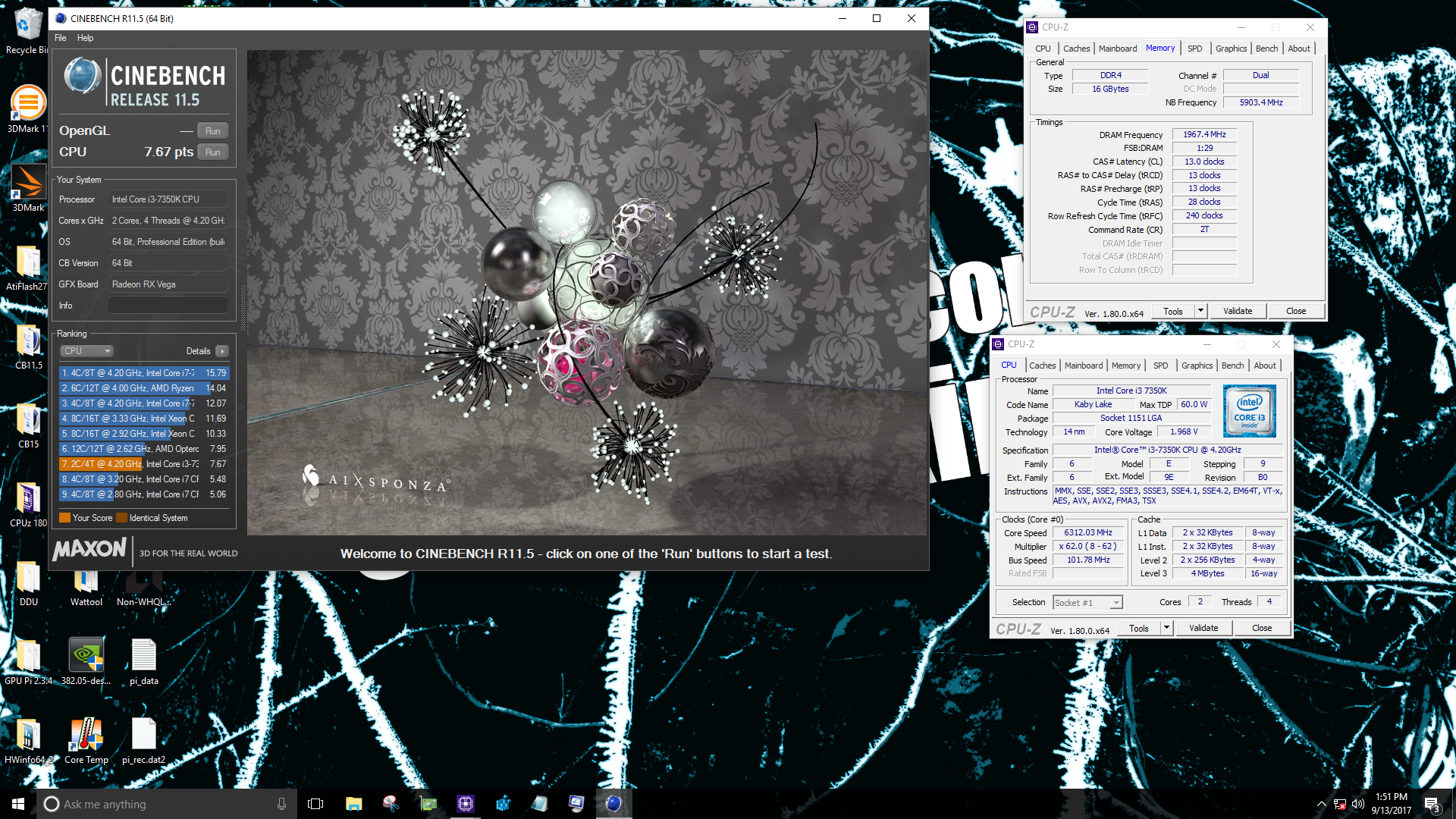Open File Explorer from the taskbar
The image size is (1456, 819).
[x=353, y=804]
